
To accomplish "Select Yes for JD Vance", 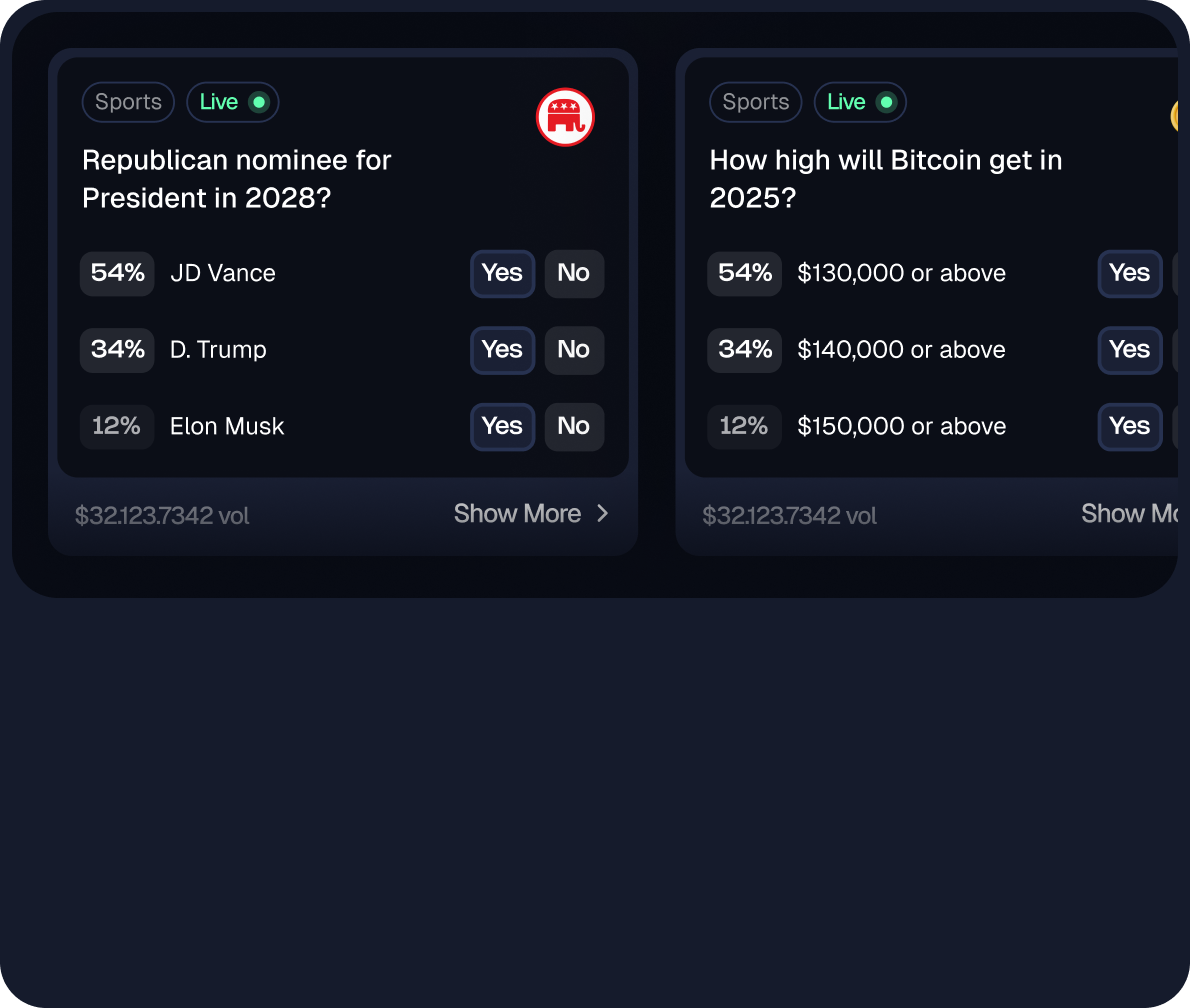I will pos(502,273).
